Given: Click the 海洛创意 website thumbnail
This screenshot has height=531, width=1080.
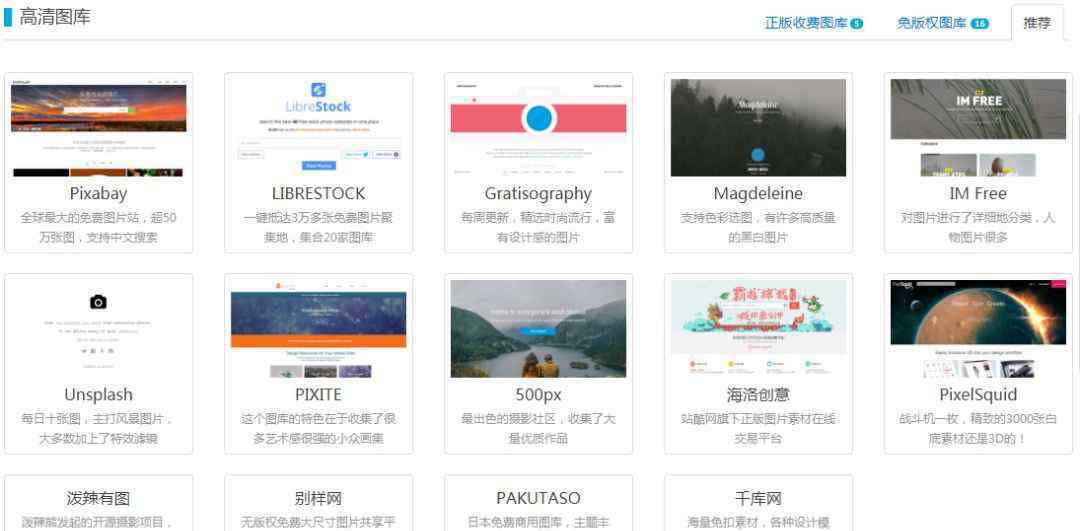Looking at the screenshot, I should [x=758, y=329].
